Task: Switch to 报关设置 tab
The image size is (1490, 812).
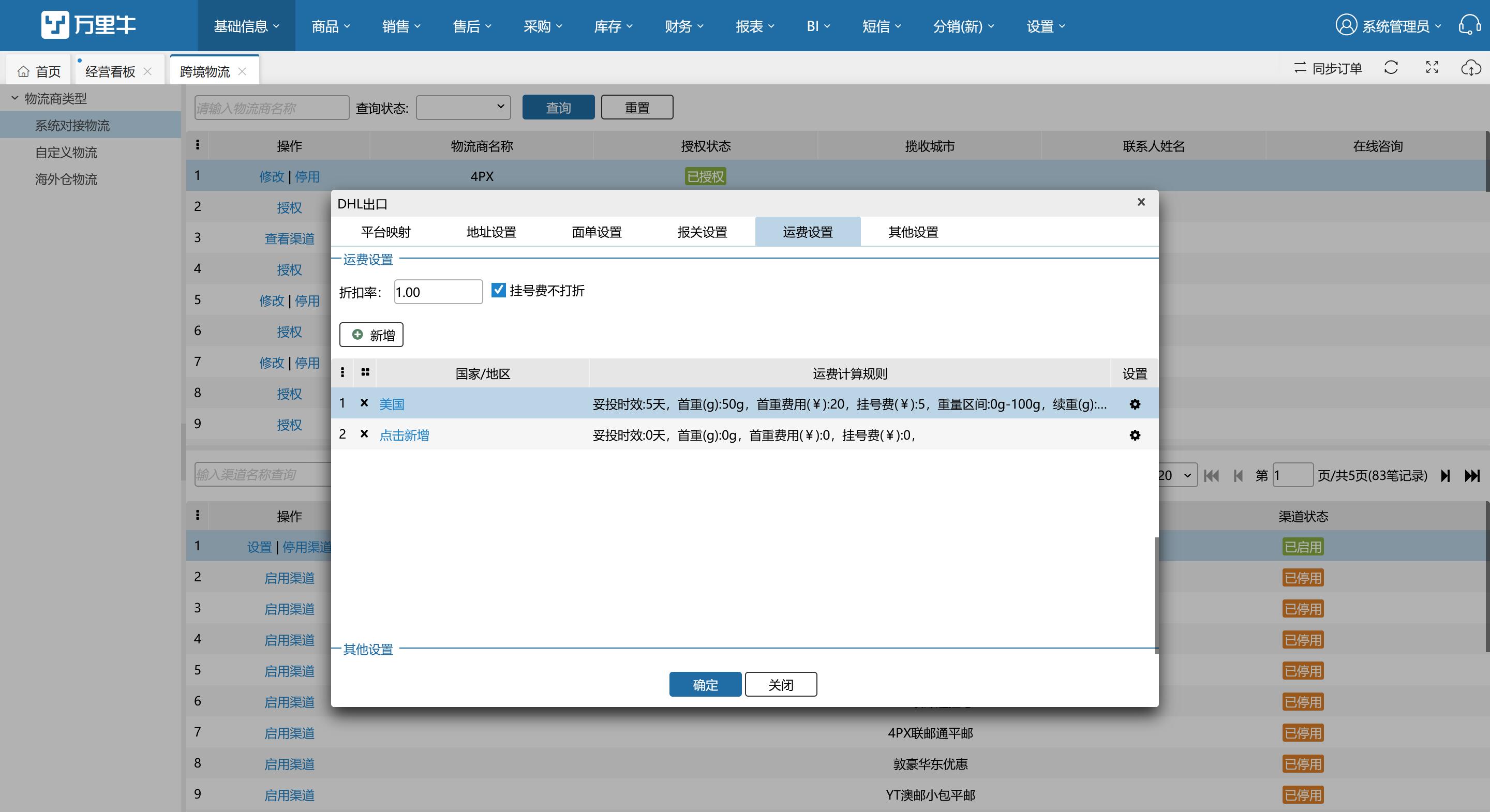Action: pyautogui.click(x=702, y=231)
